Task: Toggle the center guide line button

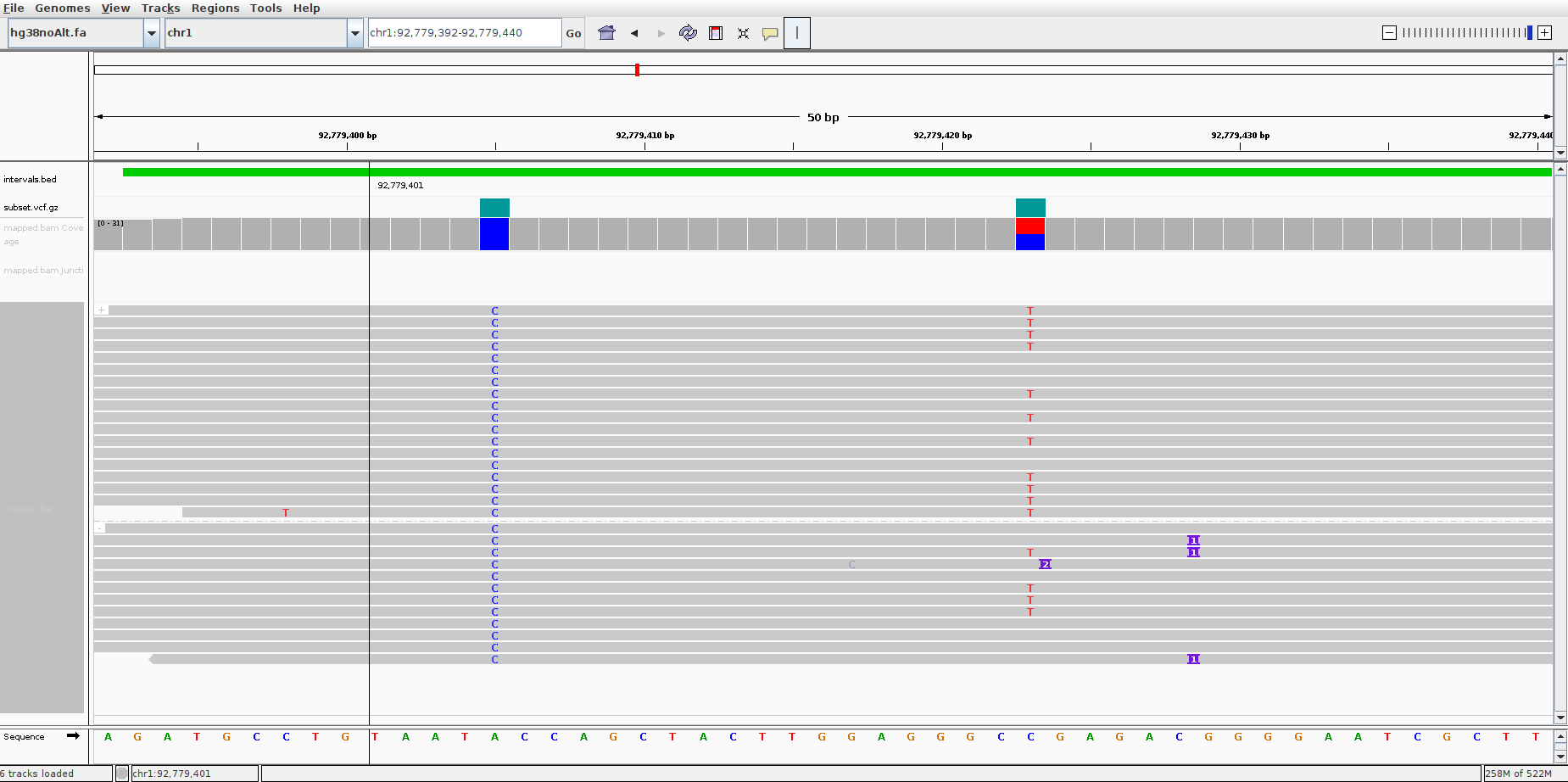Action: [x=797, y=33]
